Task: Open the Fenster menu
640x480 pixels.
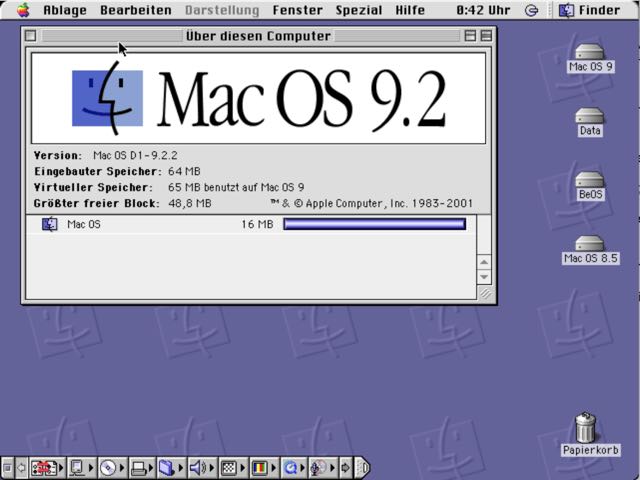Action: [x=298, y=10]
